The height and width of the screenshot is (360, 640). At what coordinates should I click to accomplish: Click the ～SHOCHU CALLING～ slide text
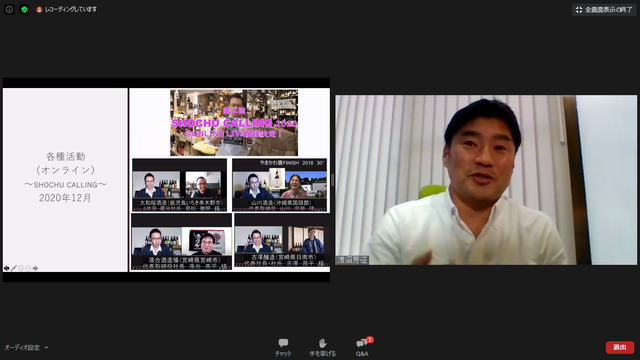pyautogui.click(x=65, y=184)
